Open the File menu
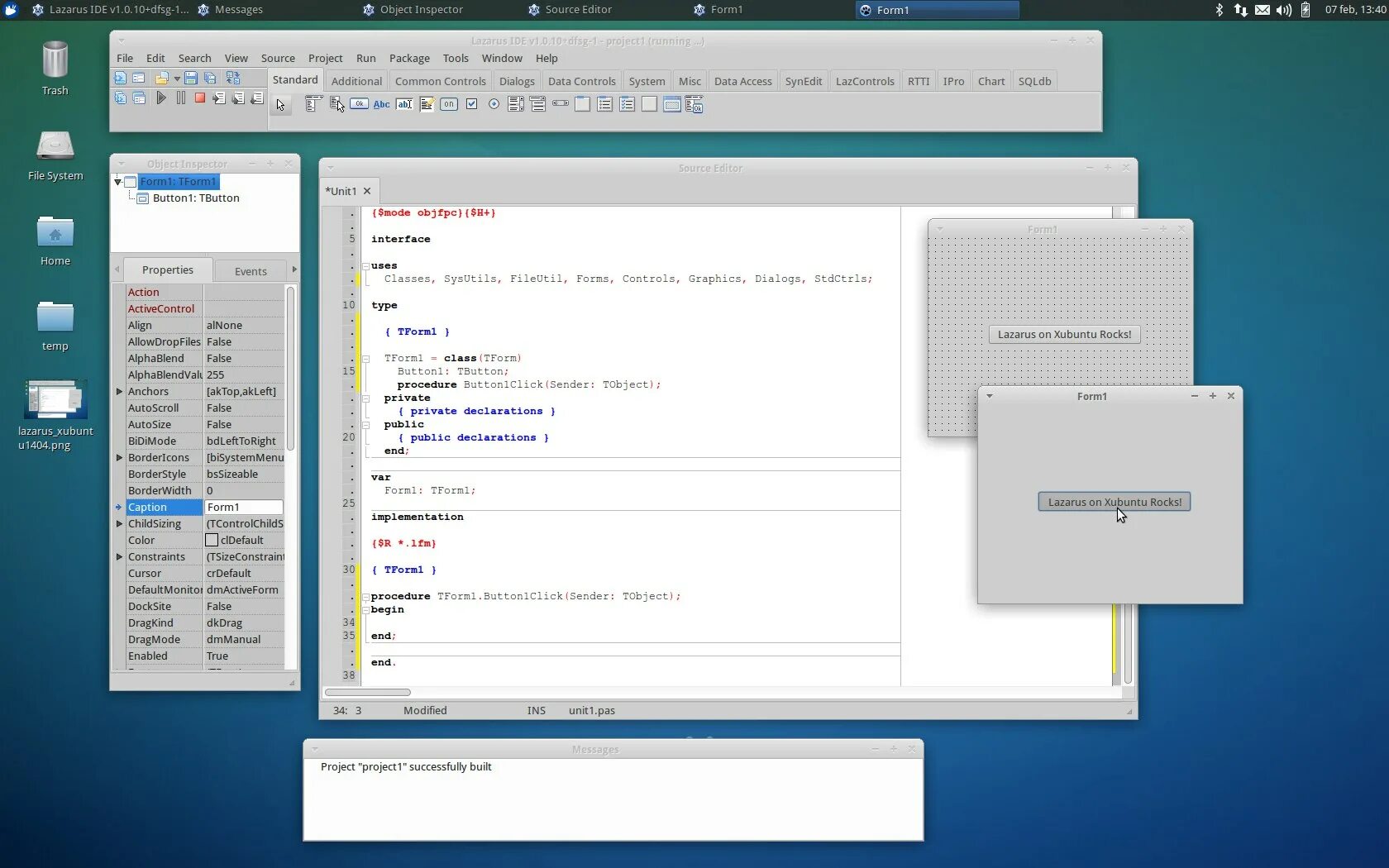Screen dimensions: 1389x868 click(125, 58)
